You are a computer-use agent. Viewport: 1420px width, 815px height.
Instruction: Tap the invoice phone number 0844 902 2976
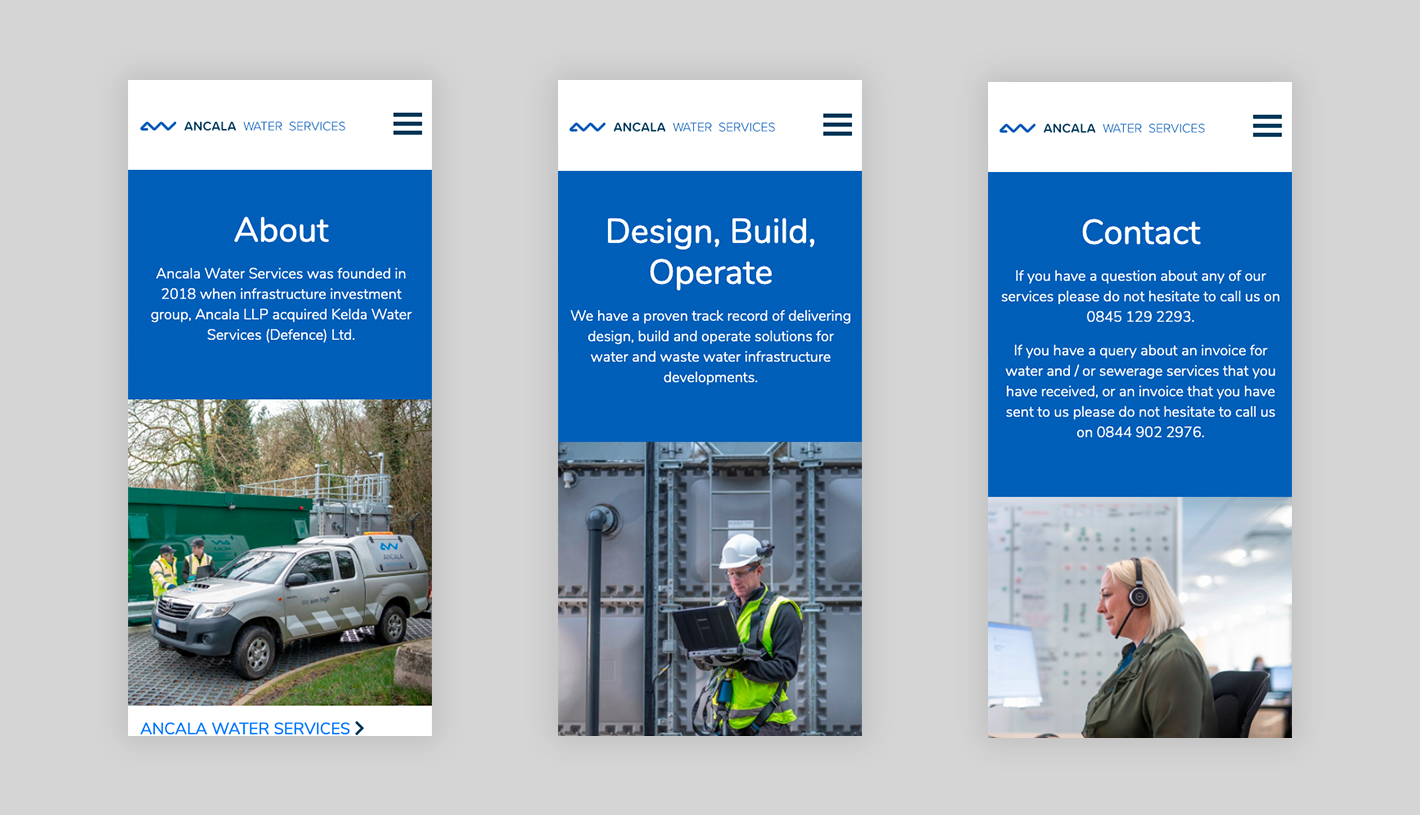pyautogui.click(x=1150, y=433)
